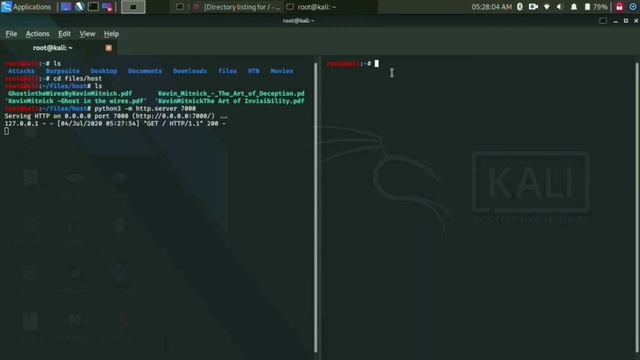The width and height of the screenshot is (640, 360).
Task: Open the File menu
Action: coord(11,34)
